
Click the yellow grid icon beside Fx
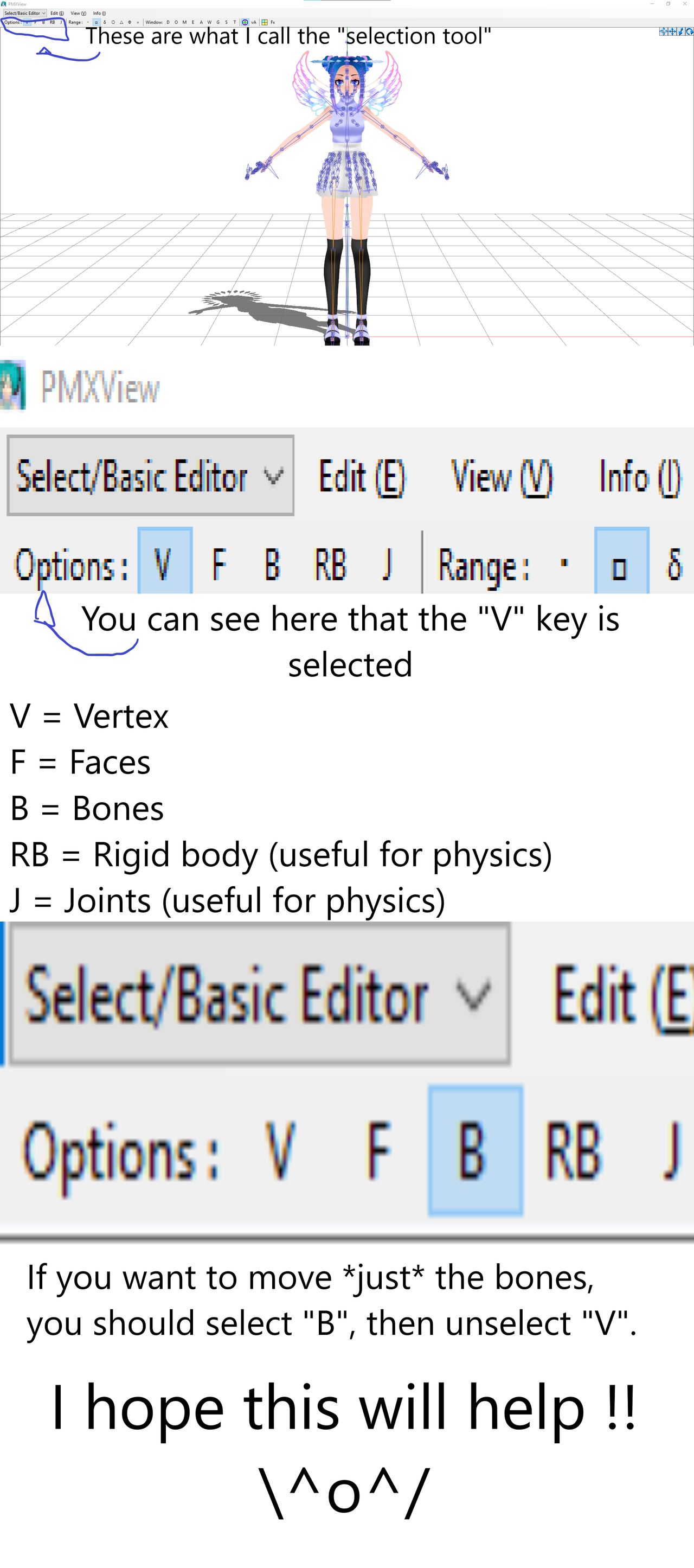(264, 22)
